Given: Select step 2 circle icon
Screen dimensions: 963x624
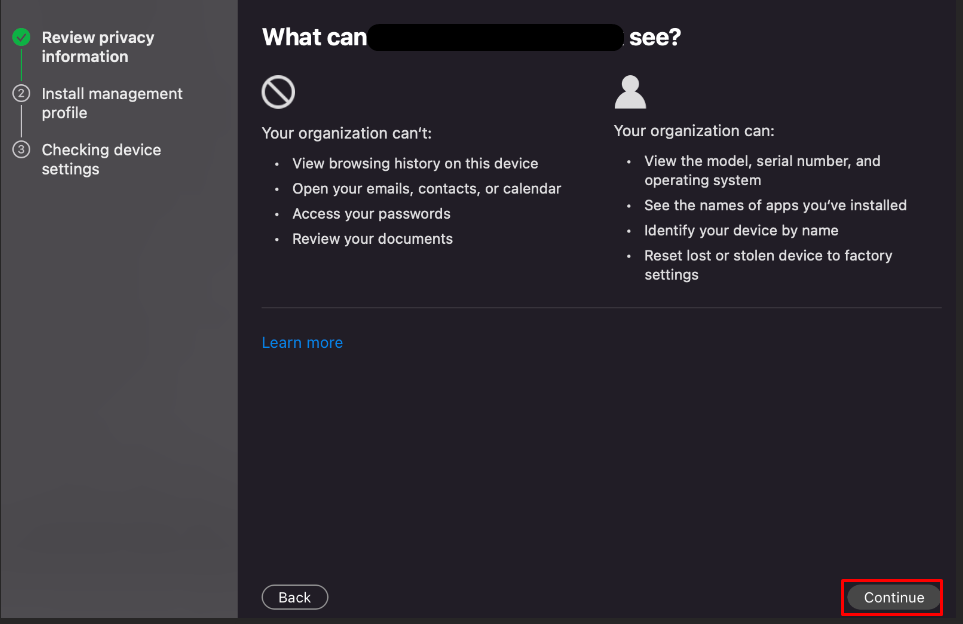Looking at the screenshot, I should click(21, 93).
